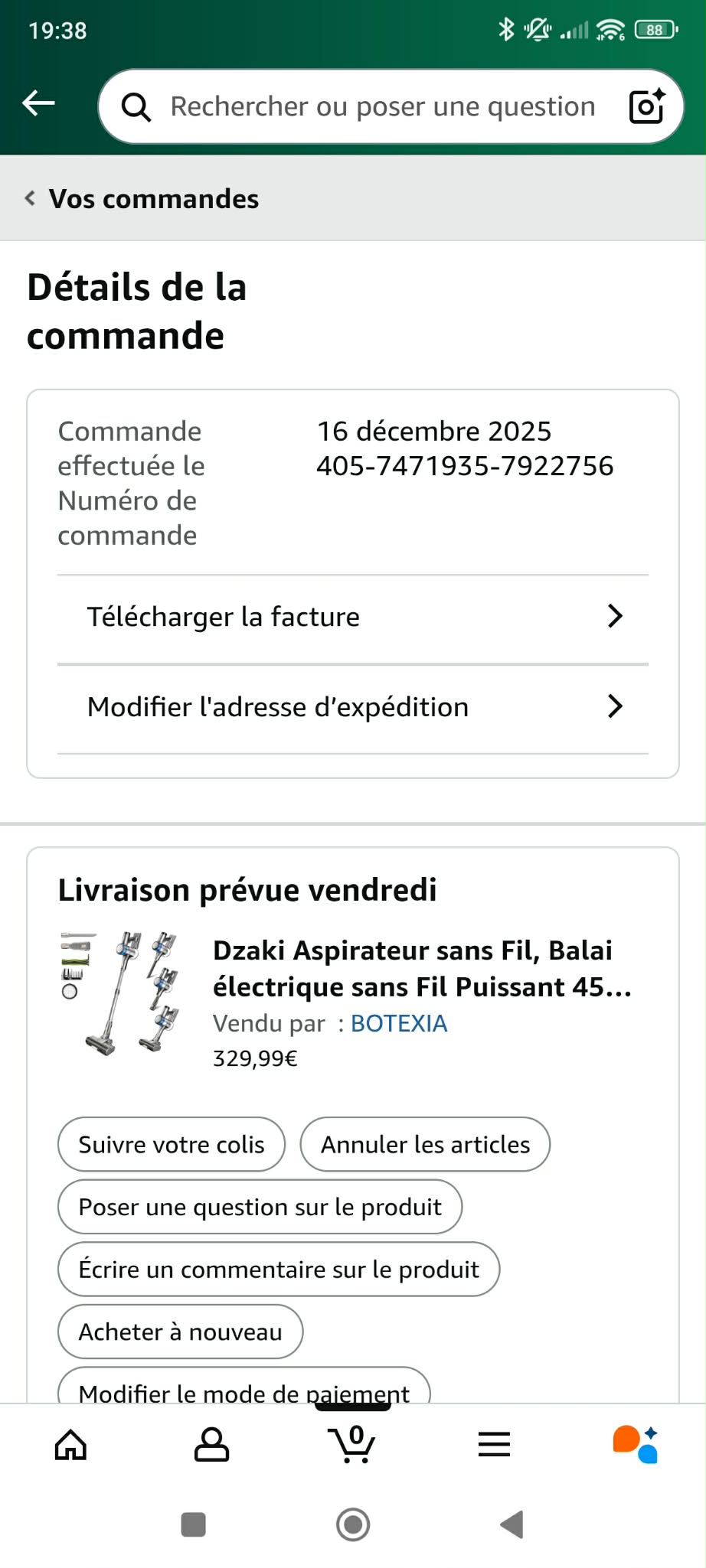Viewport: 706px width, 1568px height.
Task: Tap Android back navigation triangle
Action: pos(512,1524)
